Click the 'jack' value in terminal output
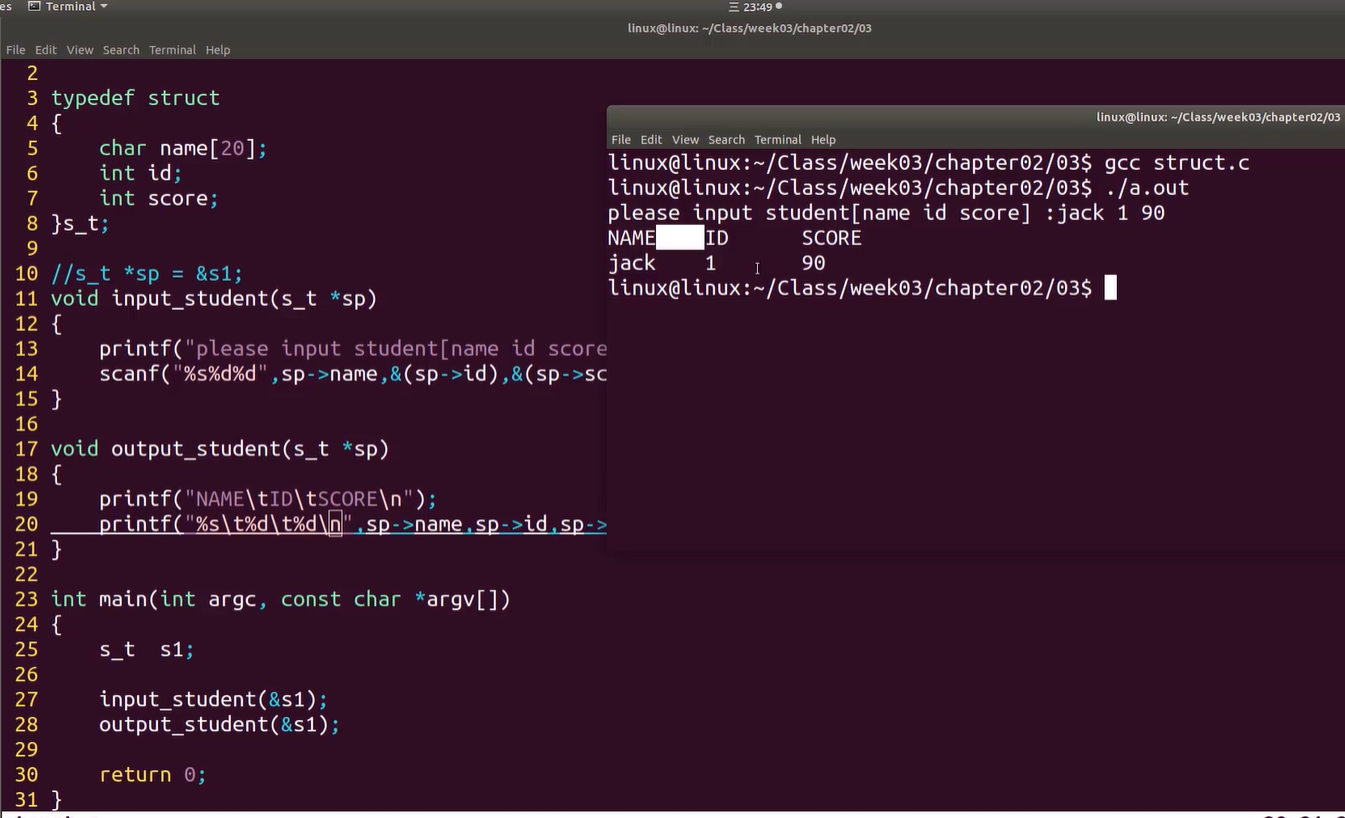 [x=632, y=263]
